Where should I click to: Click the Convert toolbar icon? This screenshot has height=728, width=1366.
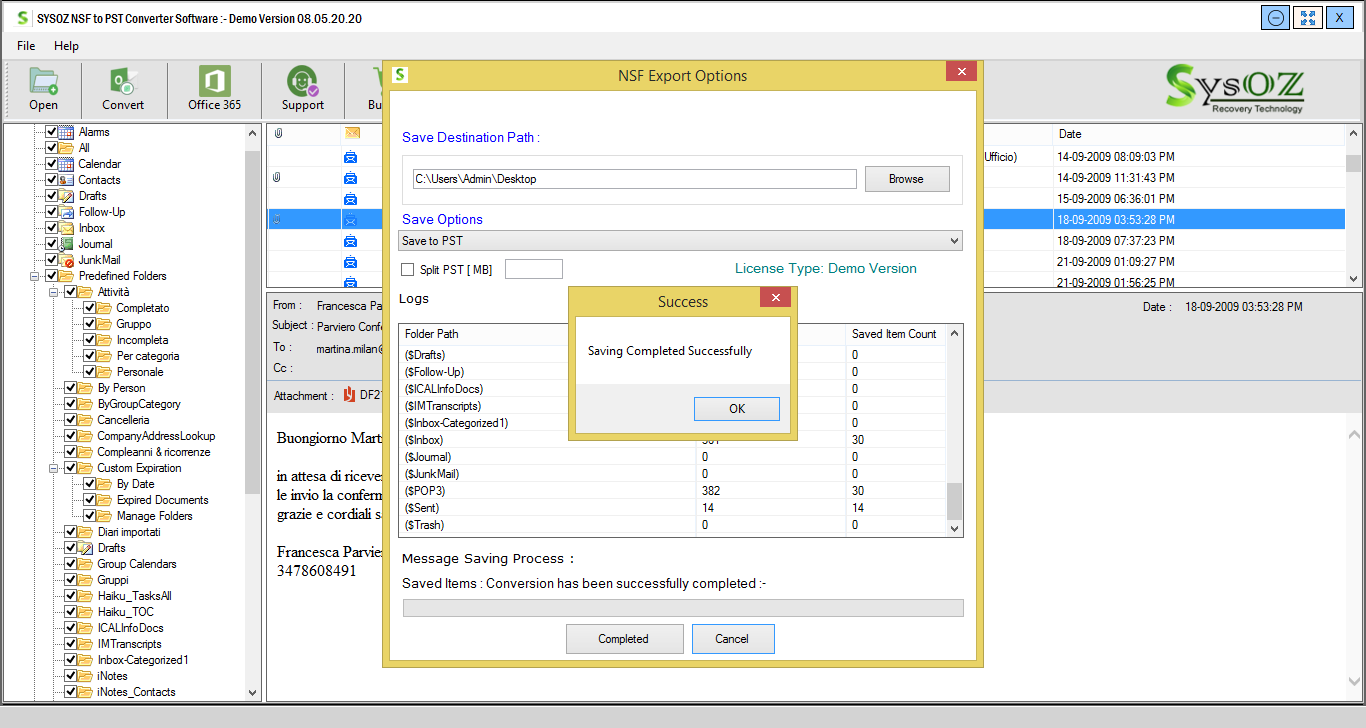point(123,82)
